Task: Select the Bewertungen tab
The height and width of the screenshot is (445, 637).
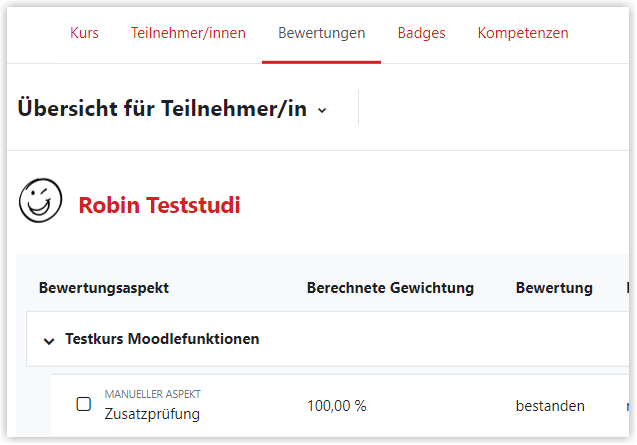Action: pyautogui.click(x=321, y=33)
